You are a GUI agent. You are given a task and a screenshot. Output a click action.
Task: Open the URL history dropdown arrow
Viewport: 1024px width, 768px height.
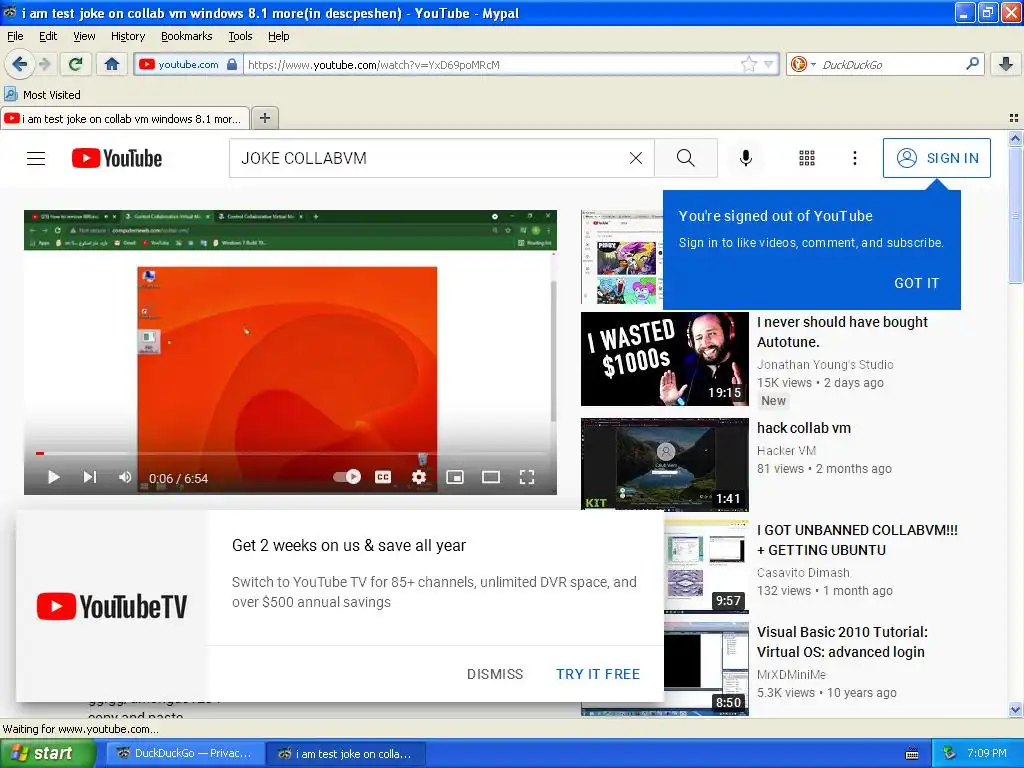(x=769, y=64)
